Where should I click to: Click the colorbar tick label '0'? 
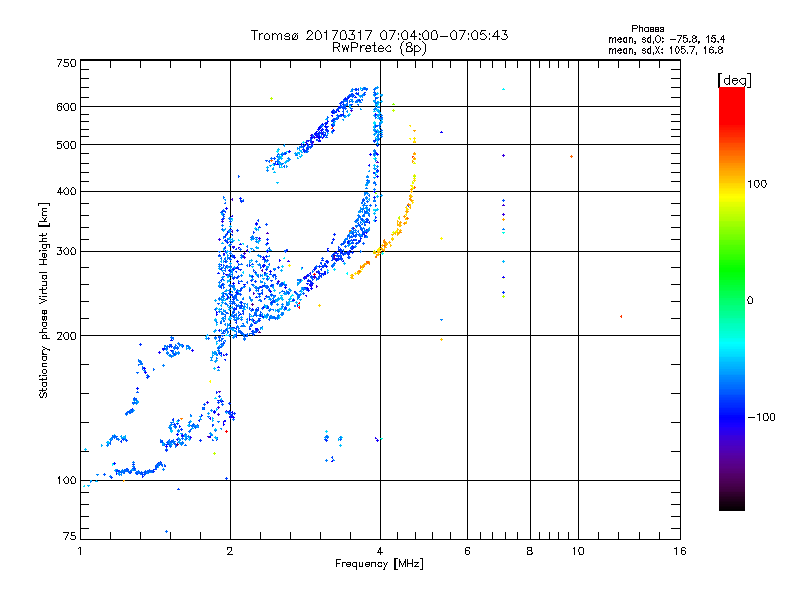point(750,301)
